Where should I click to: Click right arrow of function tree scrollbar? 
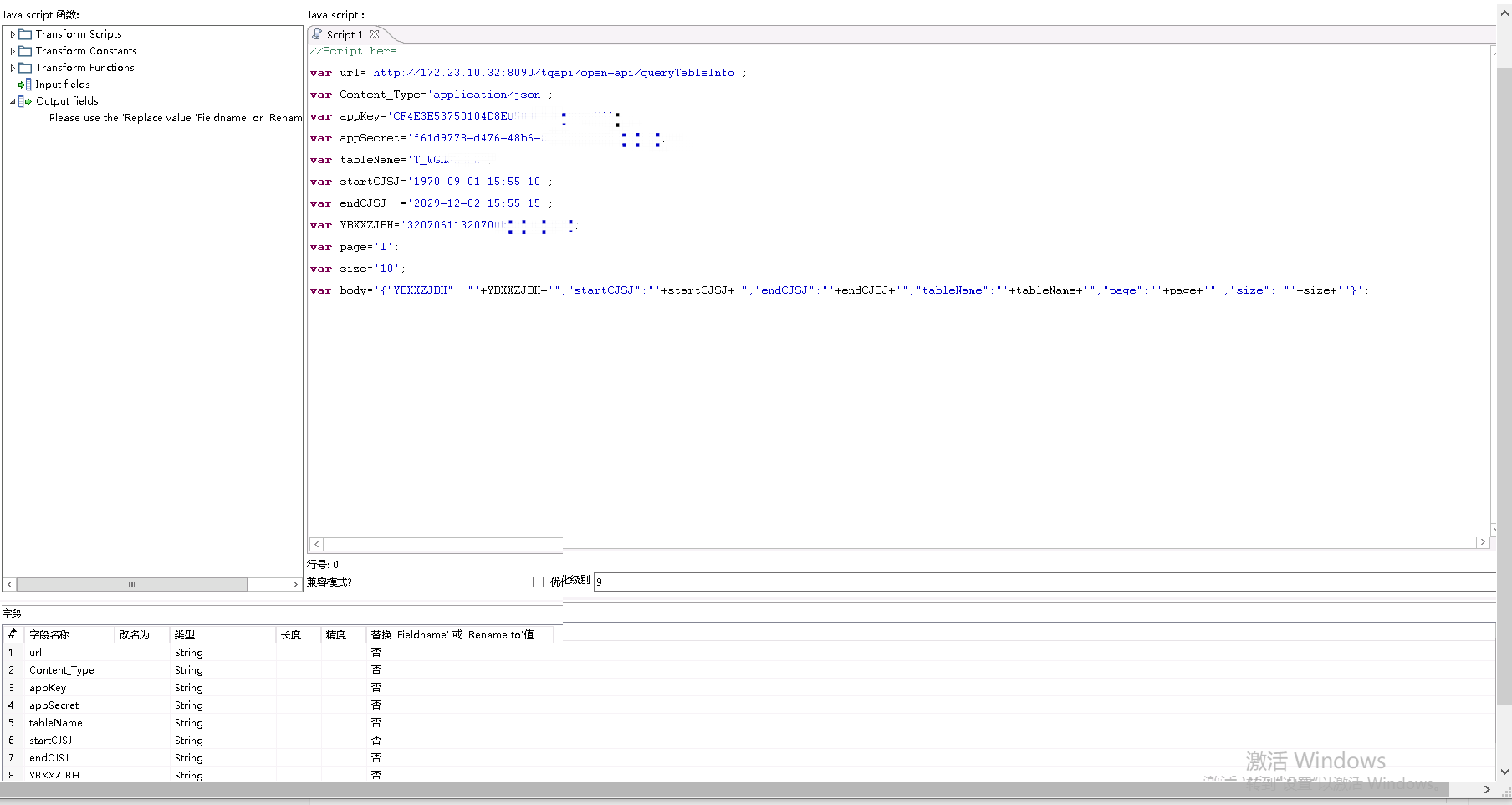click(x=295, y=584)
